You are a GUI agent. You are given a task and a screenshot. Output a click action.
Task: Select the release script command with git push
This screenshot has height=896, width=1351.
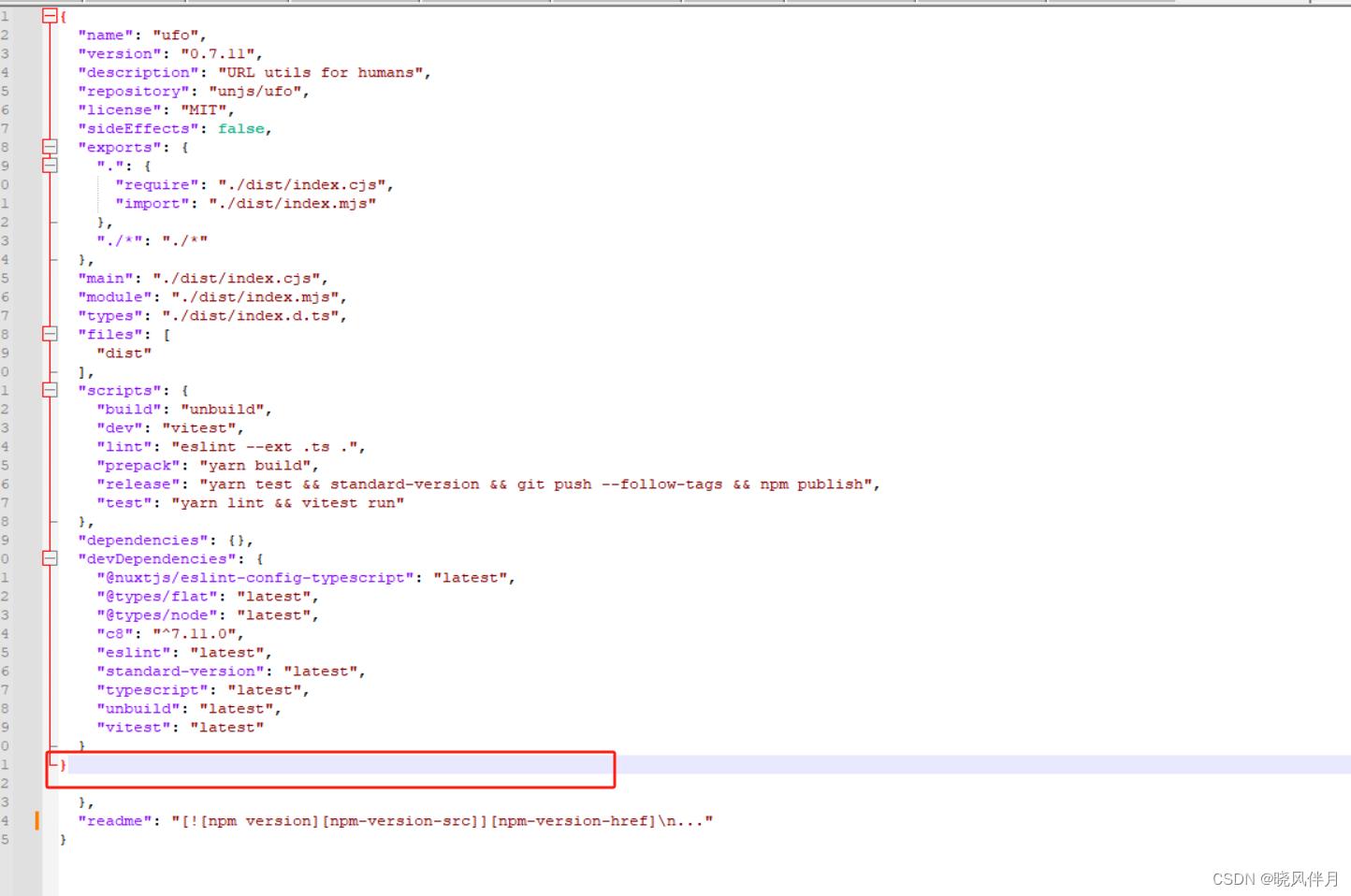click(x=536, y=484)
